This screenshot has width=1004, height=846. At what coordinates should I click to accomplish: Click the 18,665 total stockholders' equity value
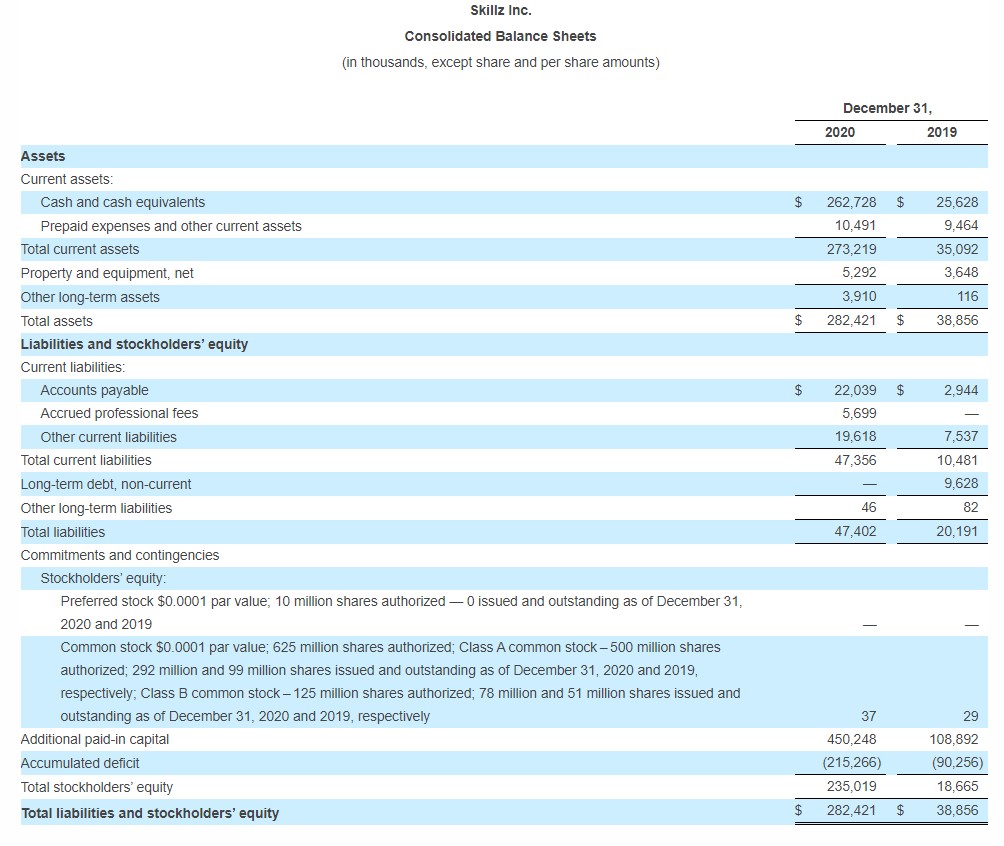957,786
